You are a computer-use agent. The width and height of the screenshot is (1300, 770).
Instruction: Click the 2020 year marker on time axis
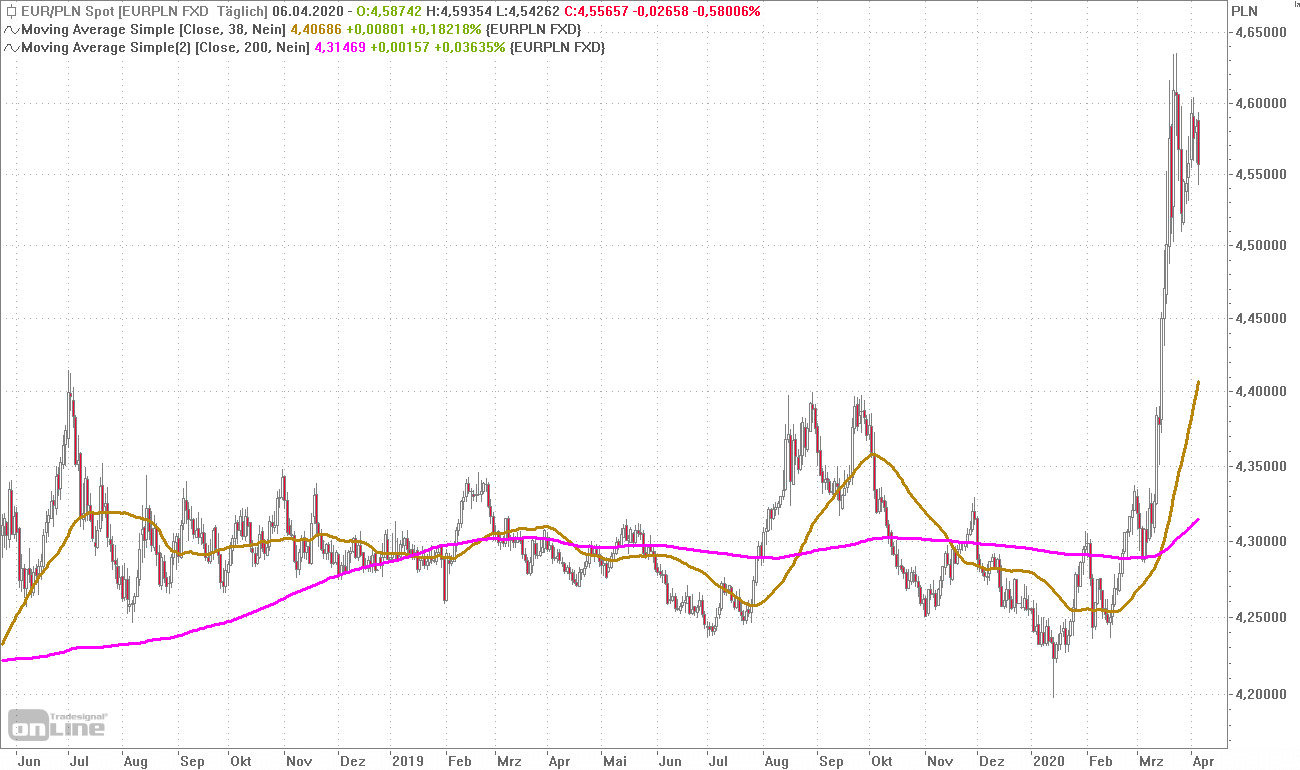(1048, 760)
